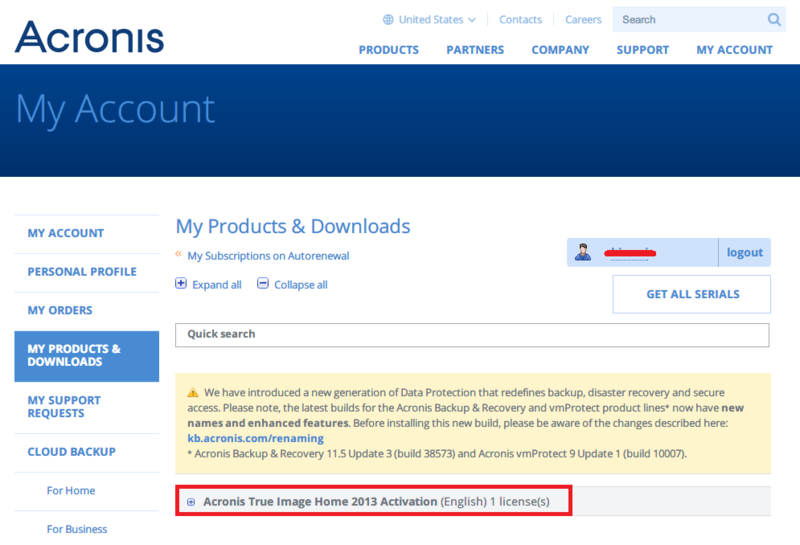The image size is (800, 545).
Task: Click the Contacts link
Action: tap(520, 19)
